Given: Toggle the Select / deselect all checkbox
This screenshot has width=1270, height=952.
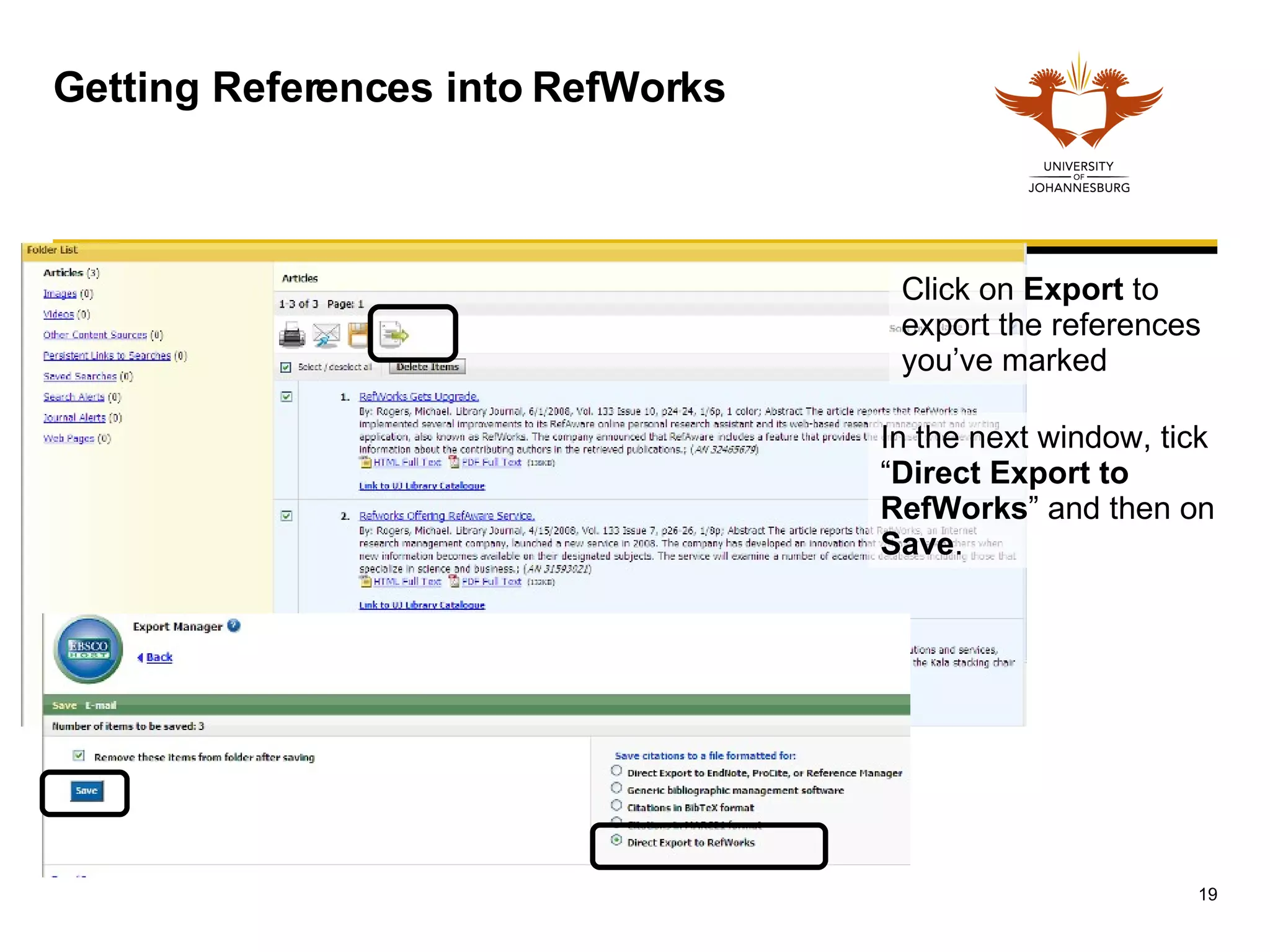Looking at the screenshot, I should tap(286, 368).
